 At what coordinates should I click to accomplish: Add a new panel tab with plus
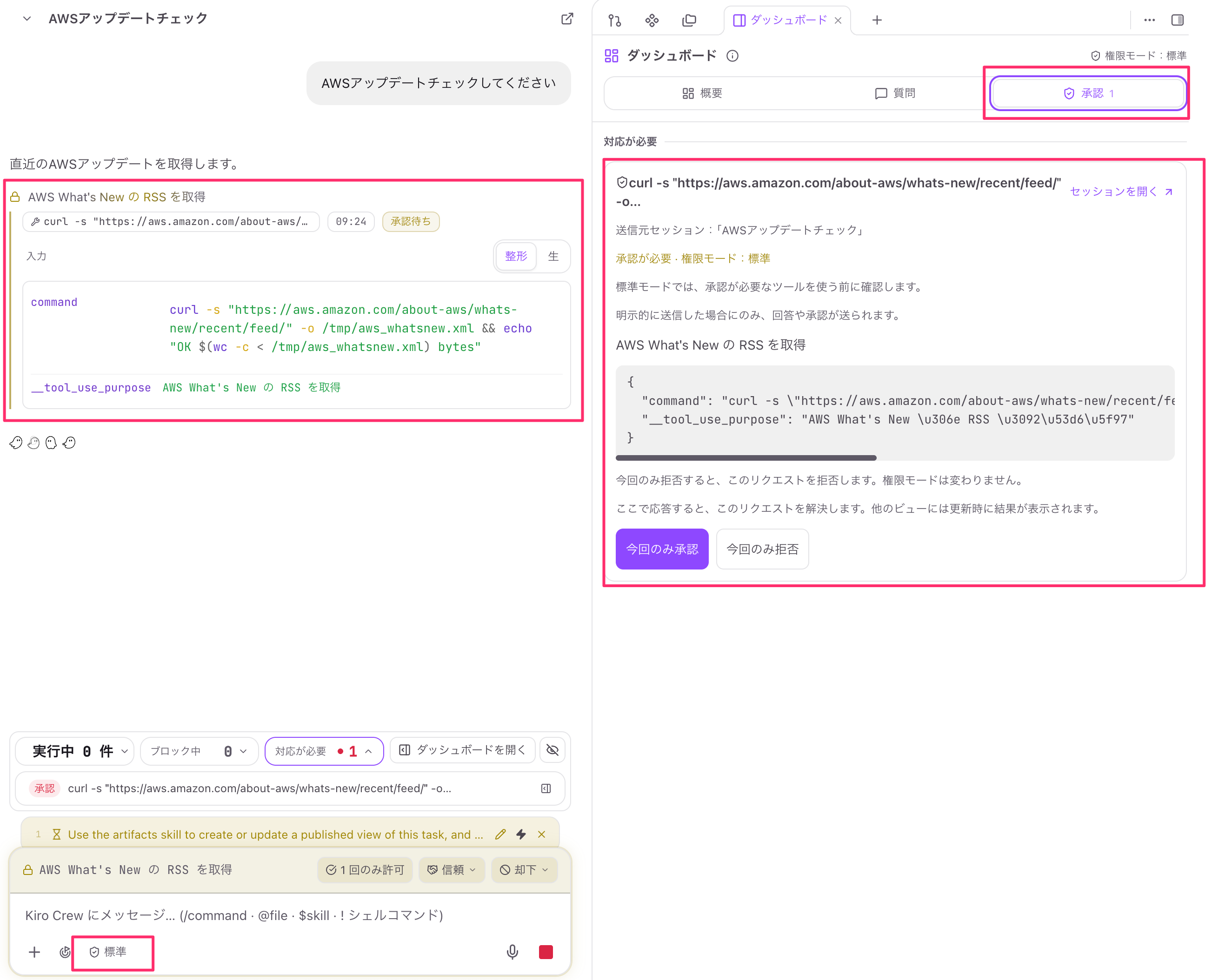point(877,20)
